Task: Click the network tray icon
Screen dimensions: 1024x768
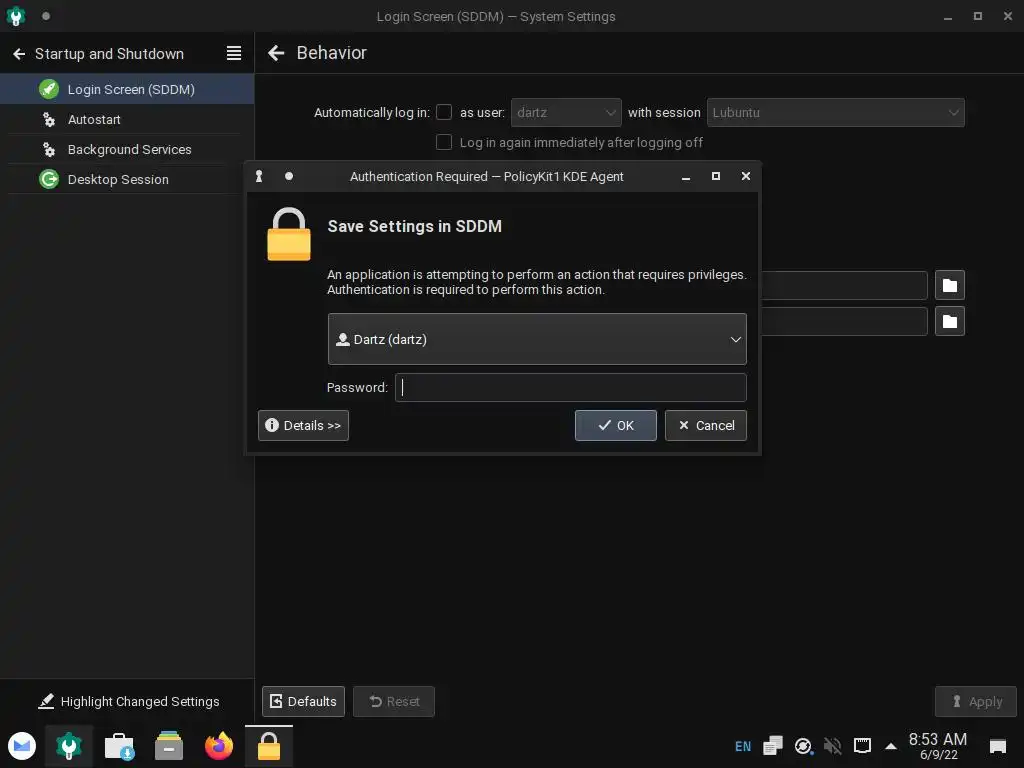Action: coord(862,746)
